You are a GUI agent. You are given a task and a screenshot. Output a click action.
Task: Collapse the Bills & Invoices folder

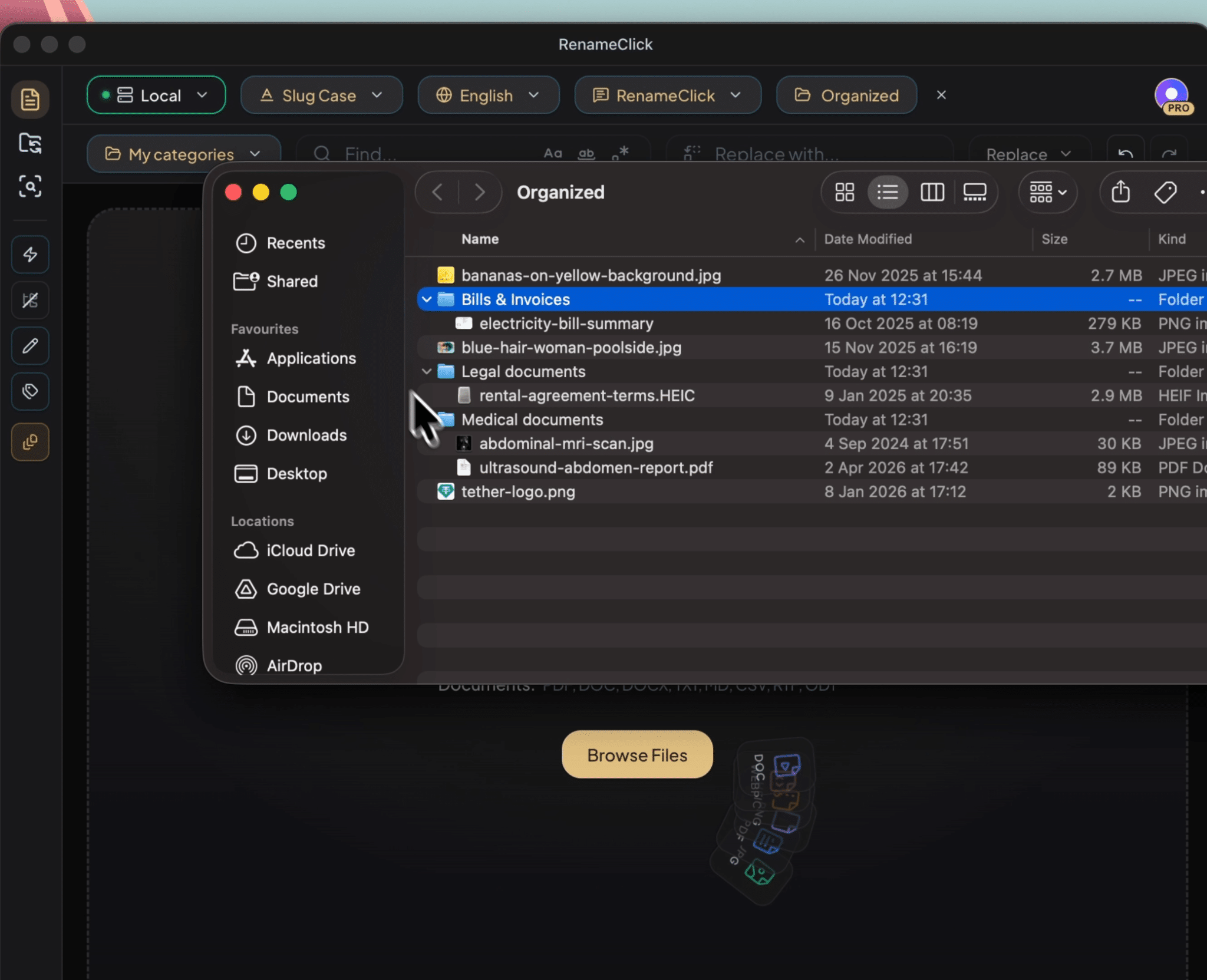[427, 299]
